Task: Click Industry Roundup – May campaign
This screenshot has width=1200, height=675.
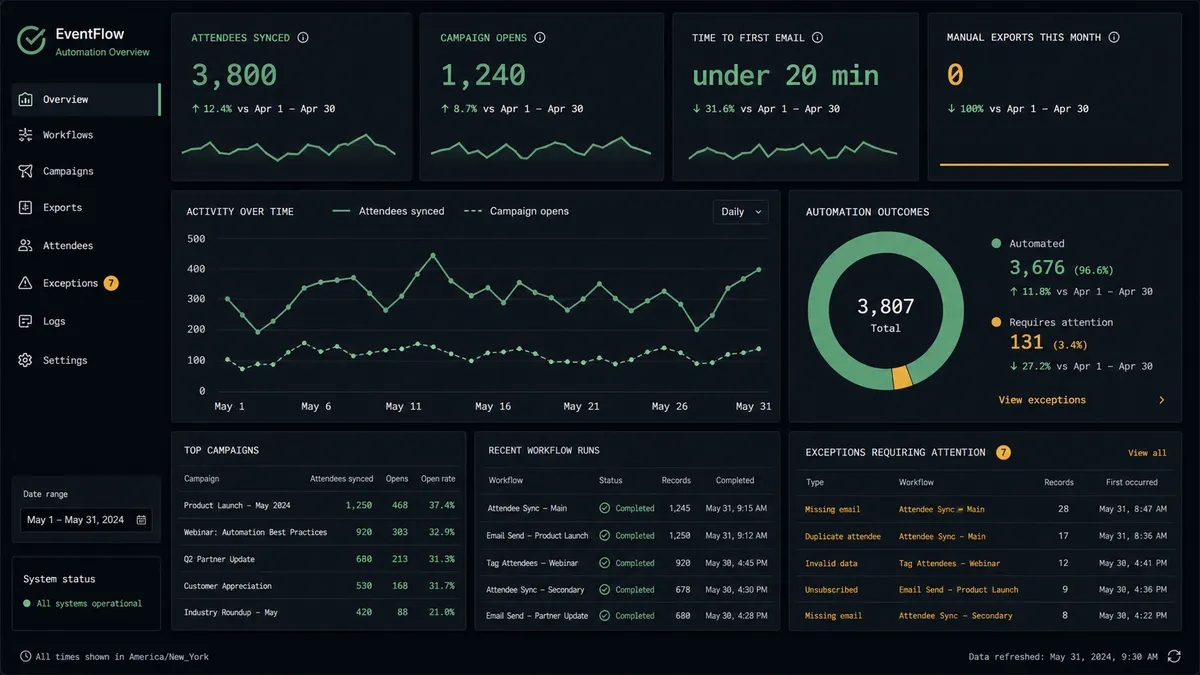Action: click(x=231, y=612)
